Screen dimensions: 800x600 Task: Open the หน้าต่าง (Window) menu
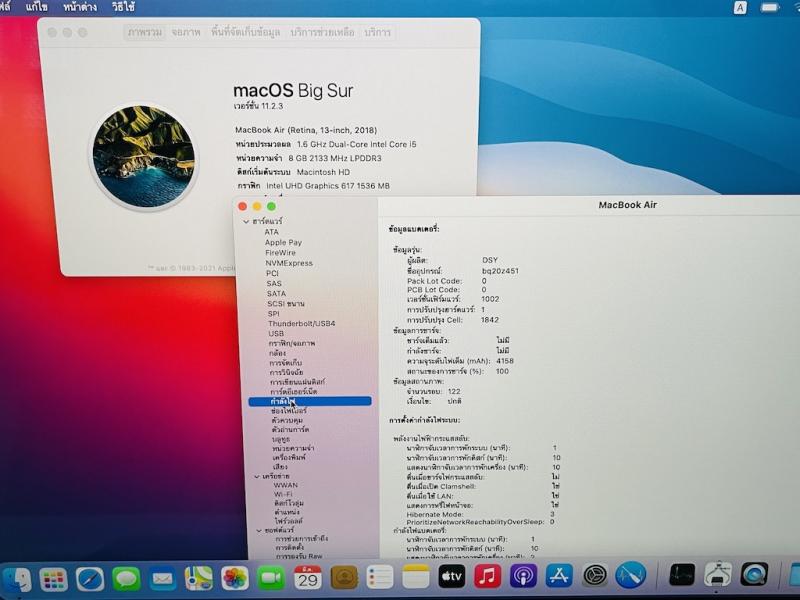[80, 7]
